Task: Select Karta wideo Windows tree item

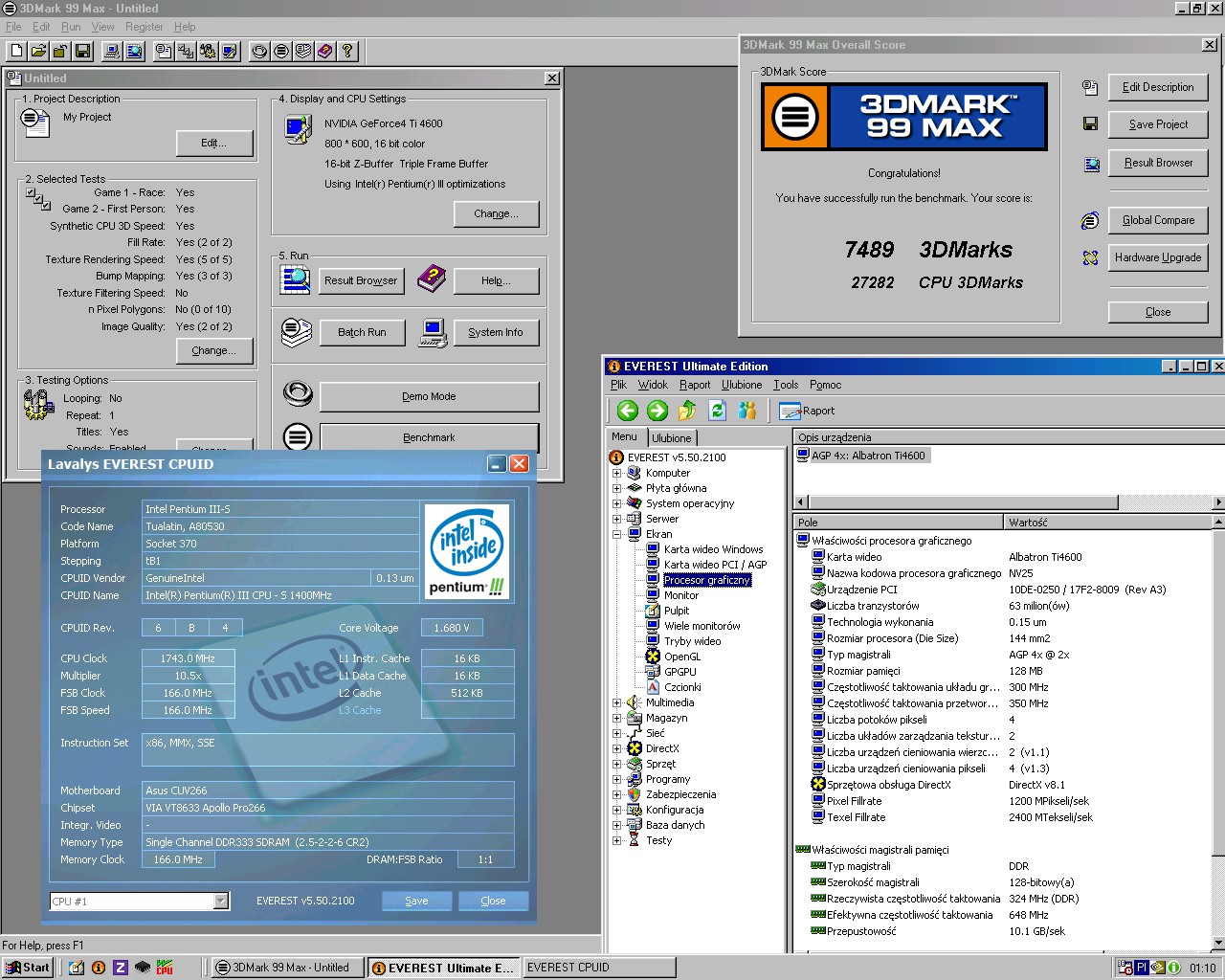Action: click(713, 549)
